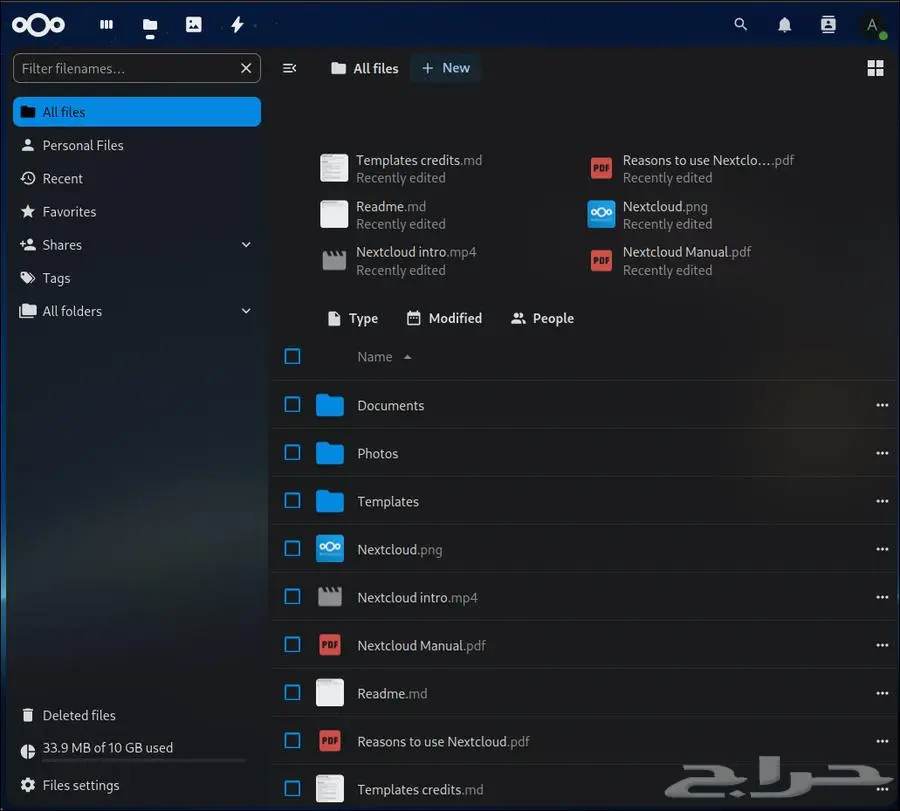Open the notifications bell
The width and height of the screenshot is (900, 811).
point(784,25)
